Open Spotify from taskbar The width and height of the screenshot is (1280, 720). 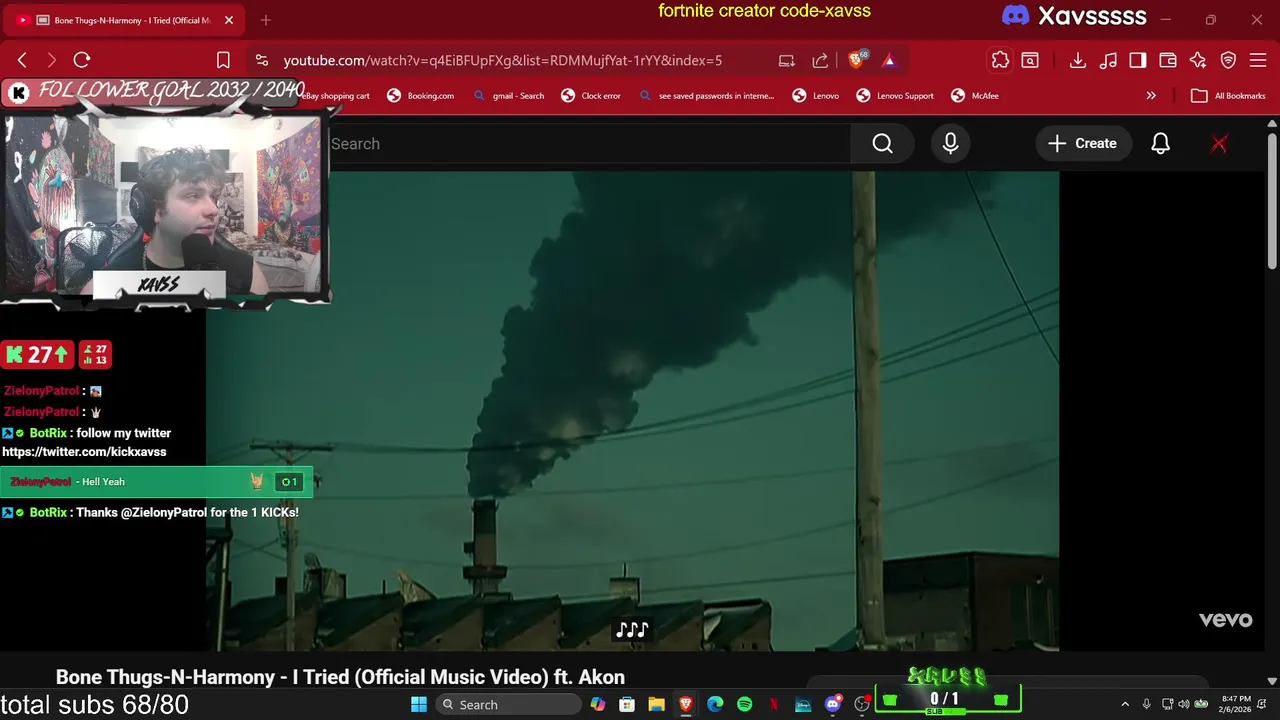pos(744,704)
